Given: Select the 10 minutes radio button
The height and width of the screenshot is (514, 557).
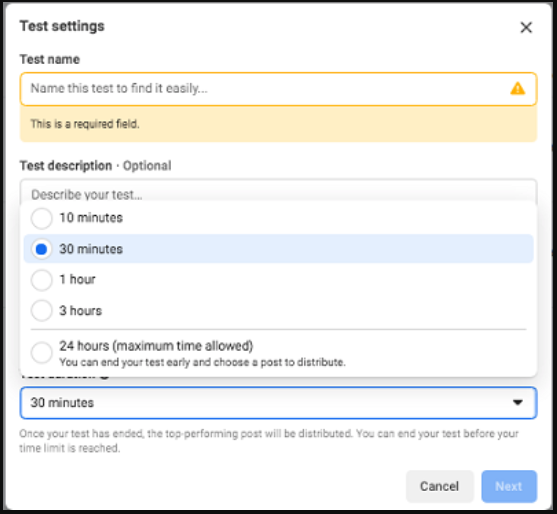Looking at the screenshot, I should pyautogui.click(x=42, y=218).
